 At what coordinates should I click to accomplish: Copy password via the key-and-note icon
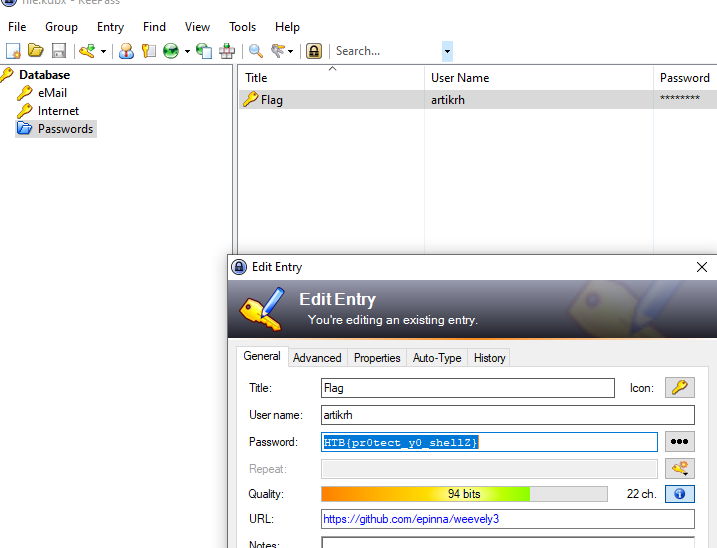(x=149, y=51)
